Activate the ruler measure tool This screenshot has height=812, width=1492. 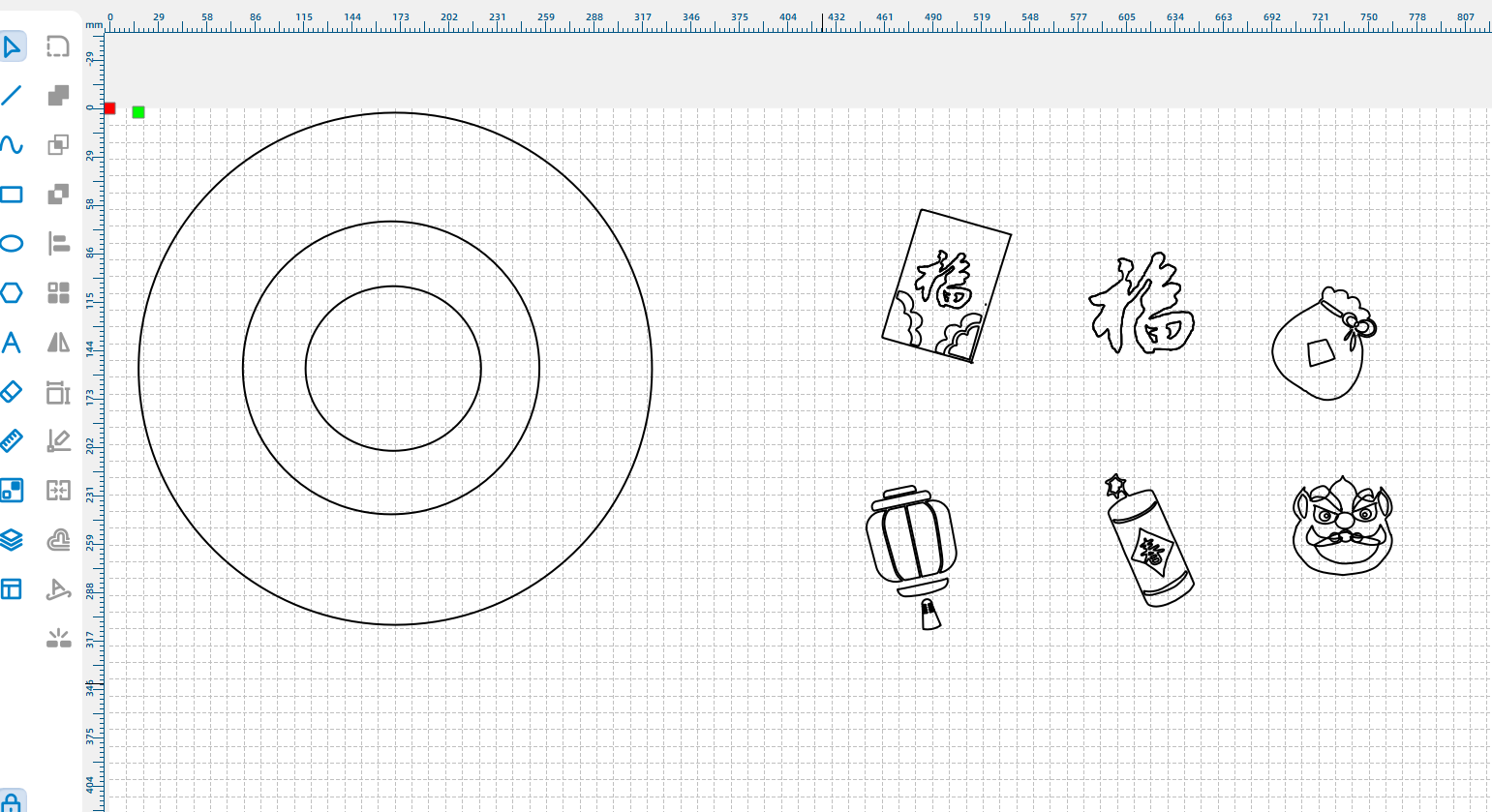pyautogui.click(x=12, y=441)
